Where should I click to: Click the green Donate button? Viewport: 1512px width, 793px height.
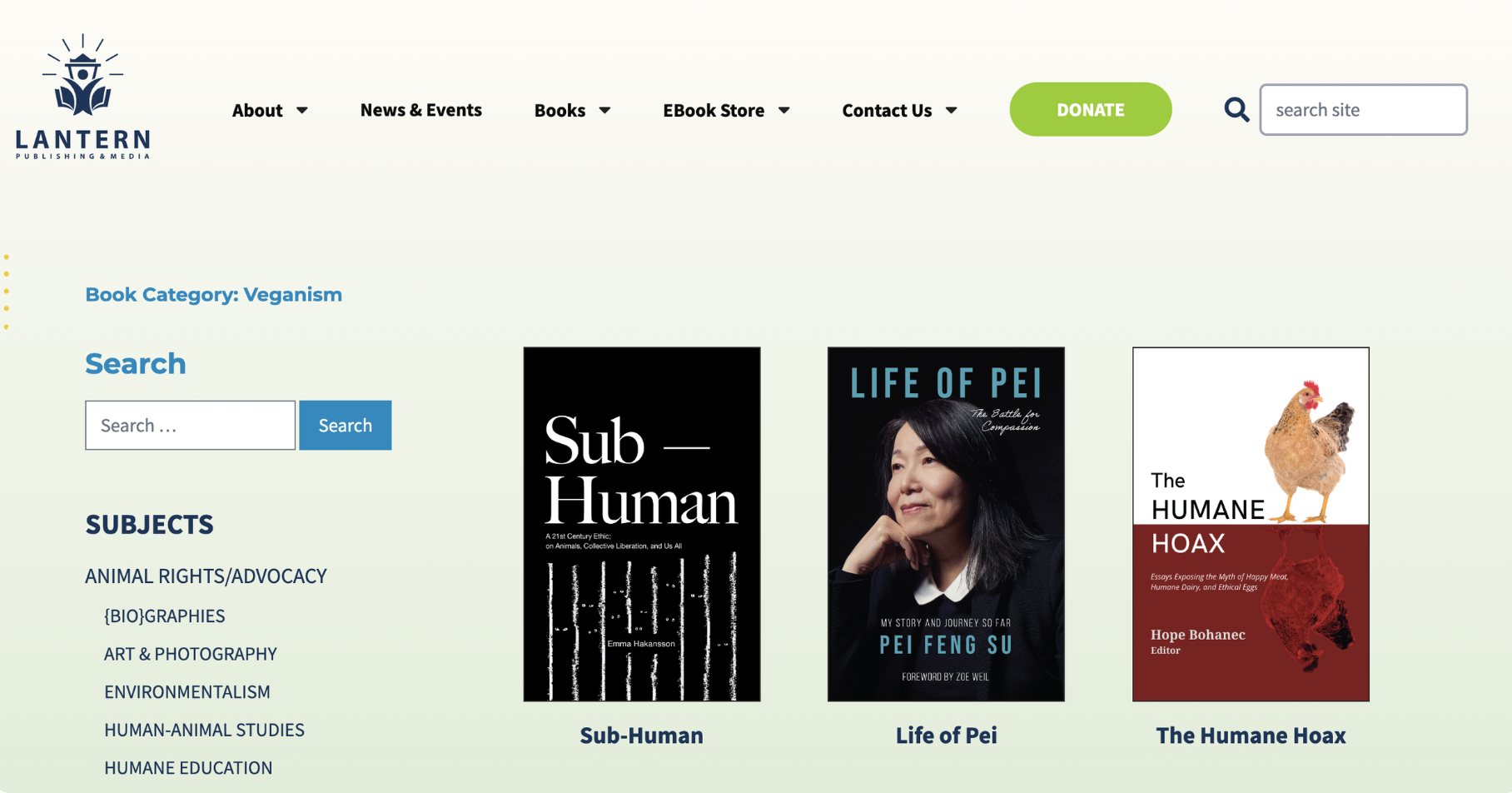[x=1090, y=109]
